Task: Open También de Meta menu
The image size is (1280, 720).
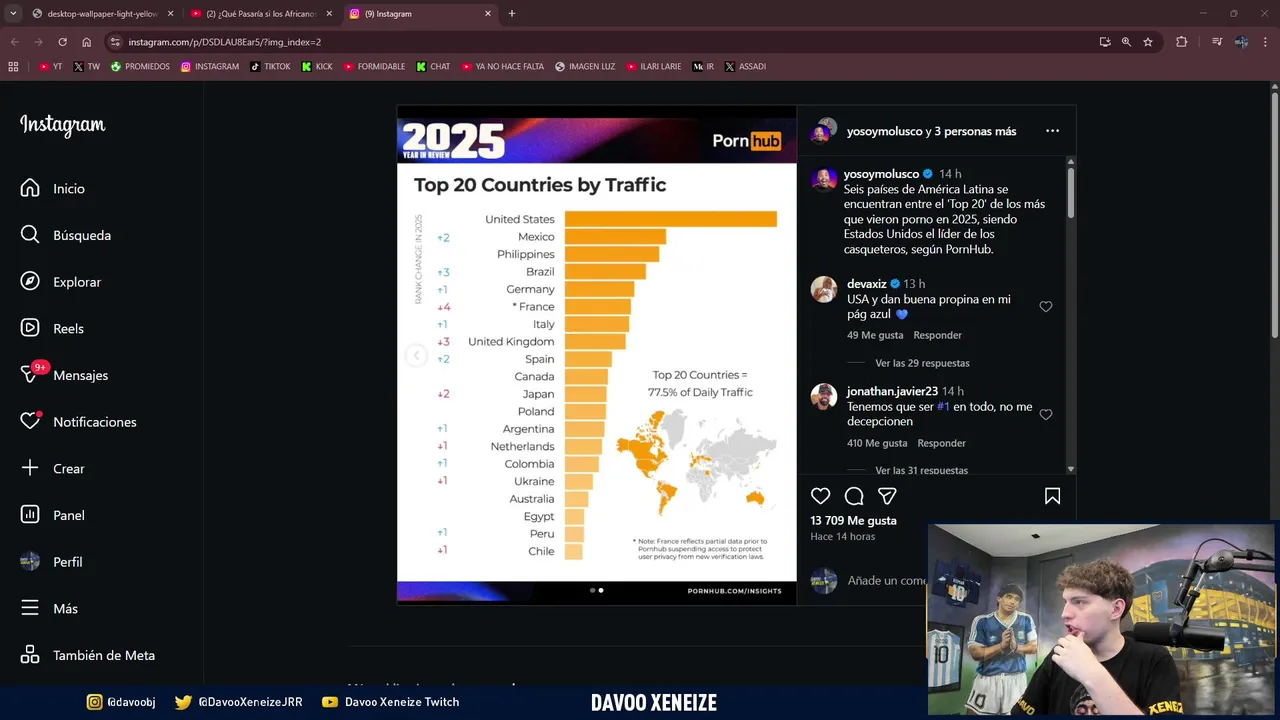Action: pos(87,655)
